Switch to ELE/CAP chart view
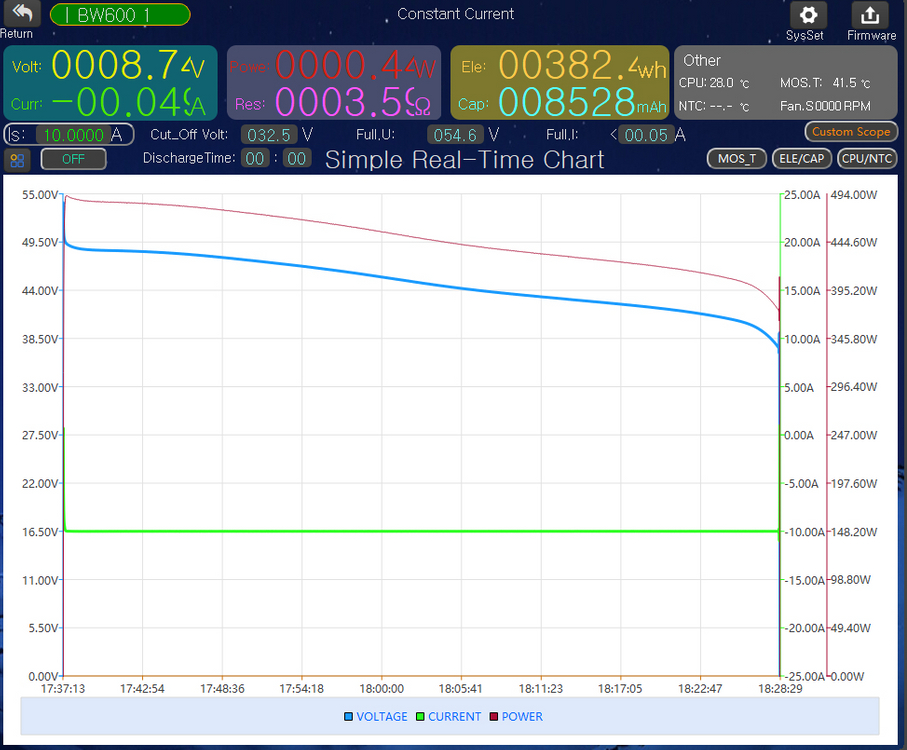 click(802, 158)
